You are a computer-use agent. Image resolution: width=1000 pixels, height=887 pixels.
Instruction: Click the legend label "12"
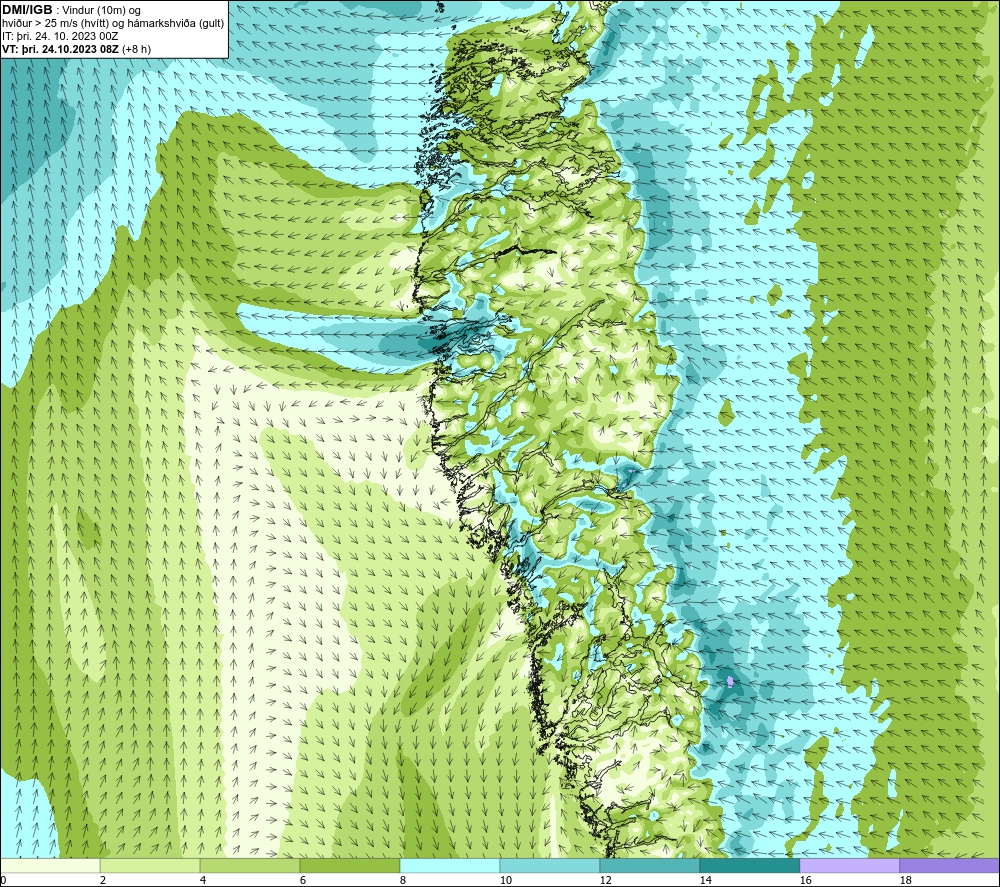tap(605, 880)
